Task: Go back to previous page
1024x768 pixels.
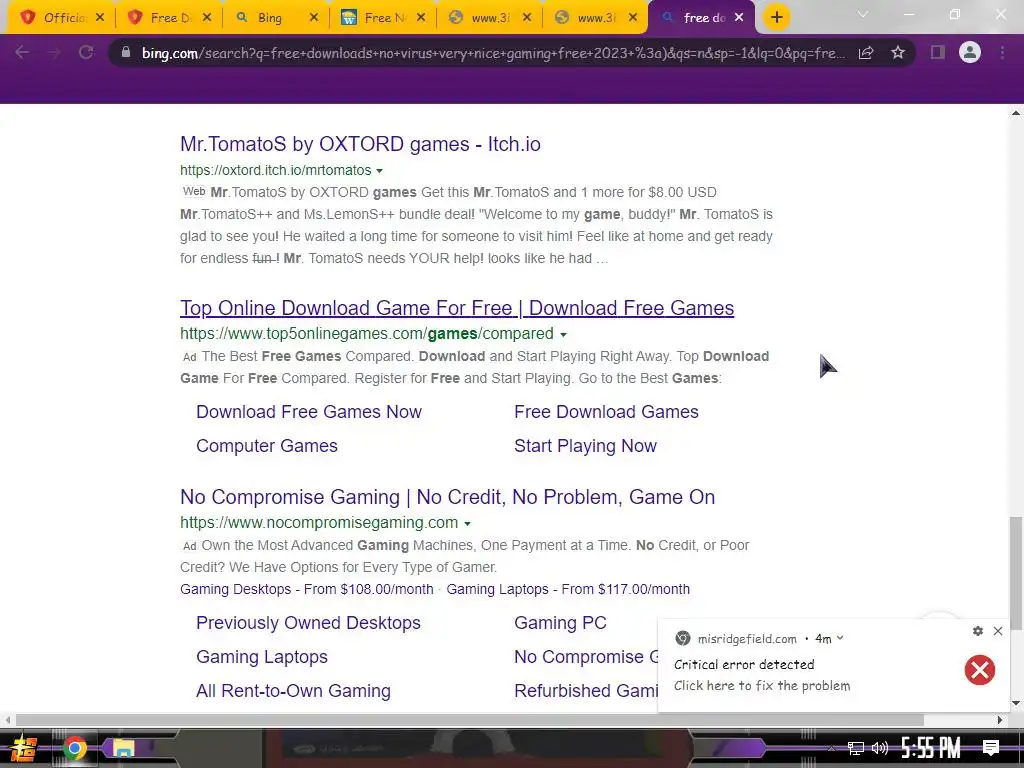Action: coord(22,52)
